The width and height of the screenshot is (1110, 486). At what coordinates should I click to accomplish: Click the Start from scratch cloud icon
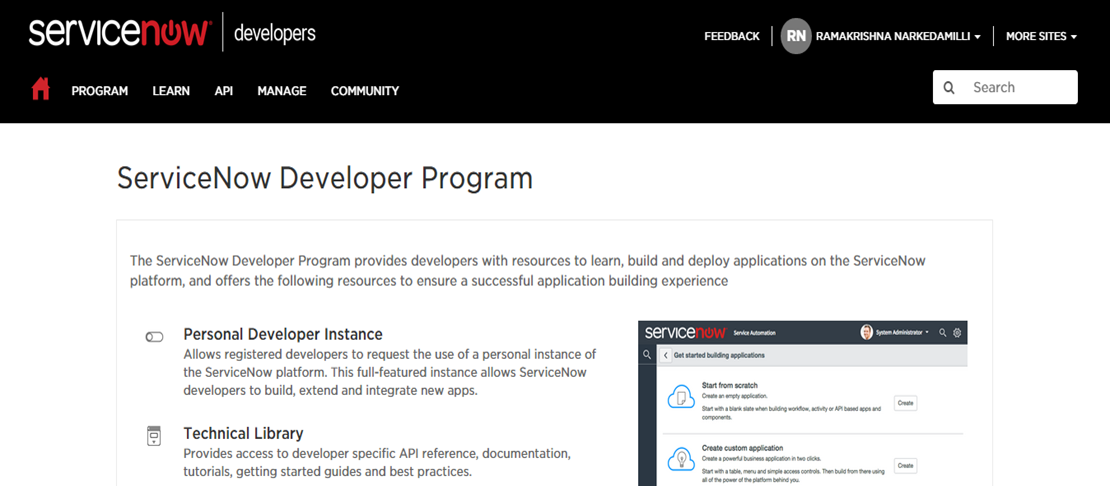(680, 398)
